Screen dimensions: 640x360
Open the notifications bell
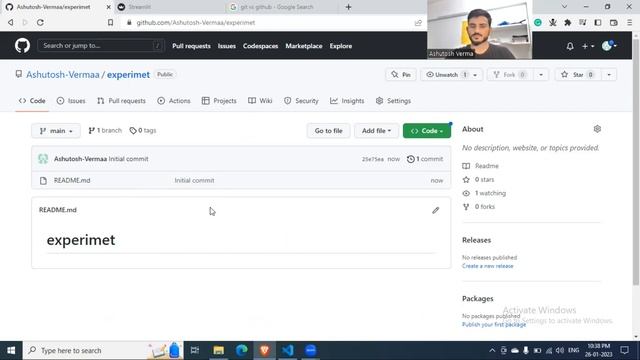pos(570,46)
